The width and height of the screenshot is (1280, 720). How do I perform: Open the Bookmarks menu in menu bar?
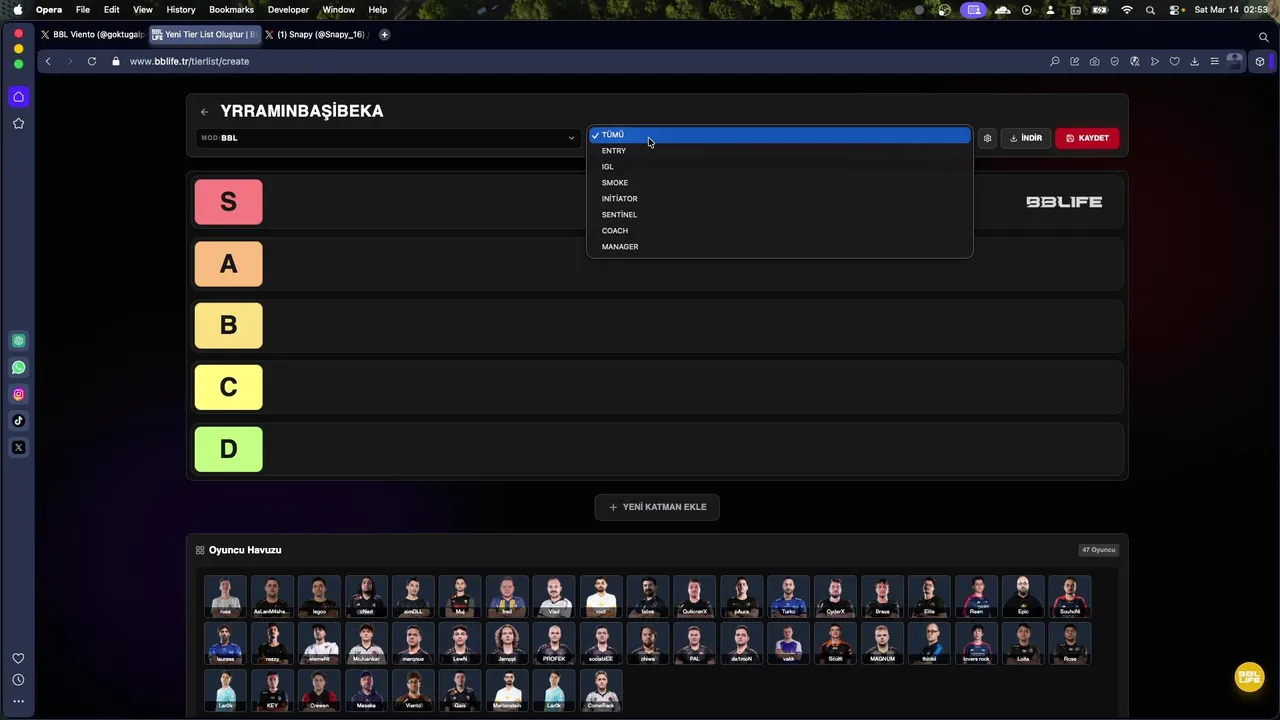(231, 10)
